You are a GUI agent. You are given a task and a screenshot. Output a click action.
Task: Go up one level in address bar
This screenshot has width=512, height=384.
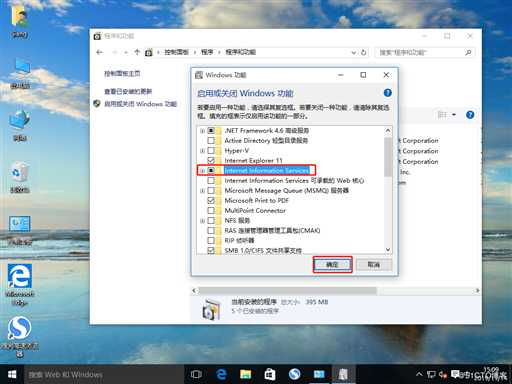click(137, 52)
